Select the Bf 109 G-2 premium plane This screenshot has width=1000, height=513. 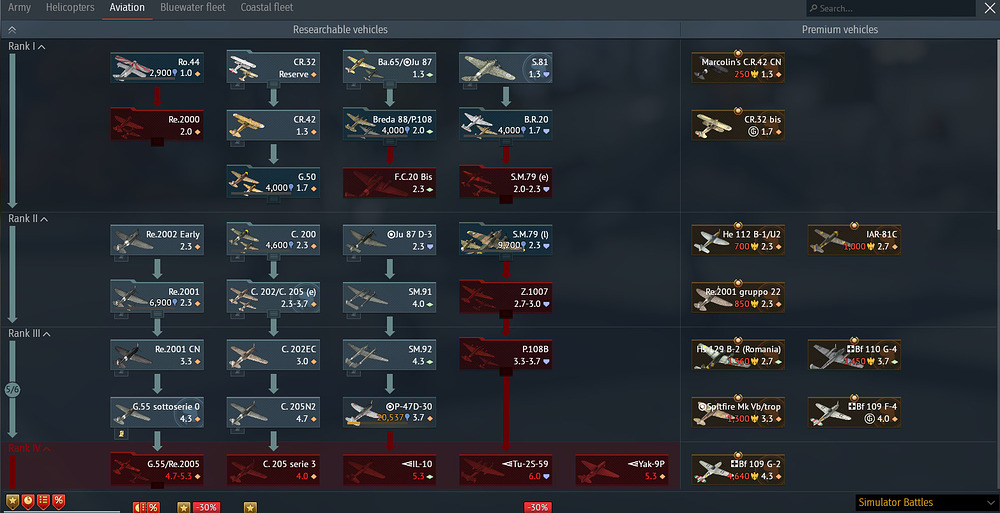click(738, 470)
